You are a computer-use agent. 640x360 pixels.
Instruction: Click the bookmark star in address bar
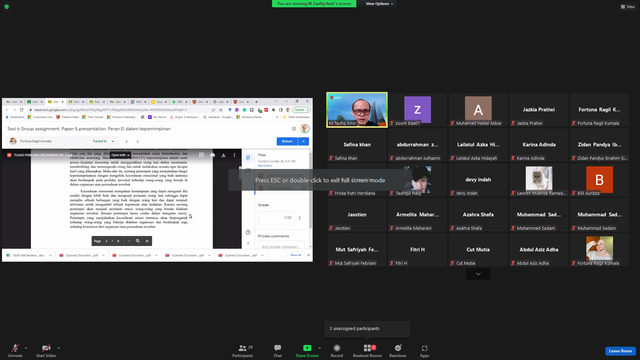coord(221,110)
